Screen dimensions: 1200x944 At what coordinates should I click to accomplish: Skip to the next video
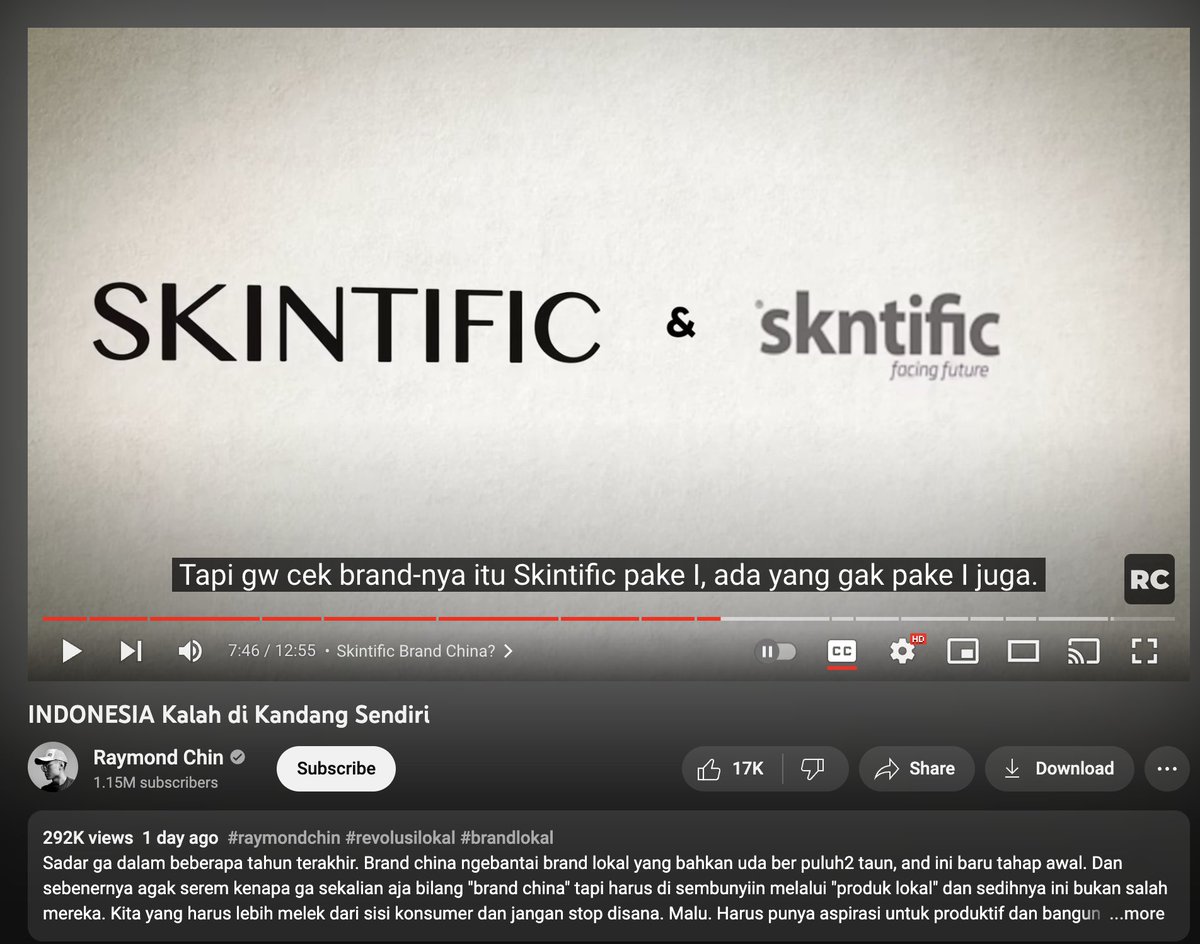click(131, 651)
